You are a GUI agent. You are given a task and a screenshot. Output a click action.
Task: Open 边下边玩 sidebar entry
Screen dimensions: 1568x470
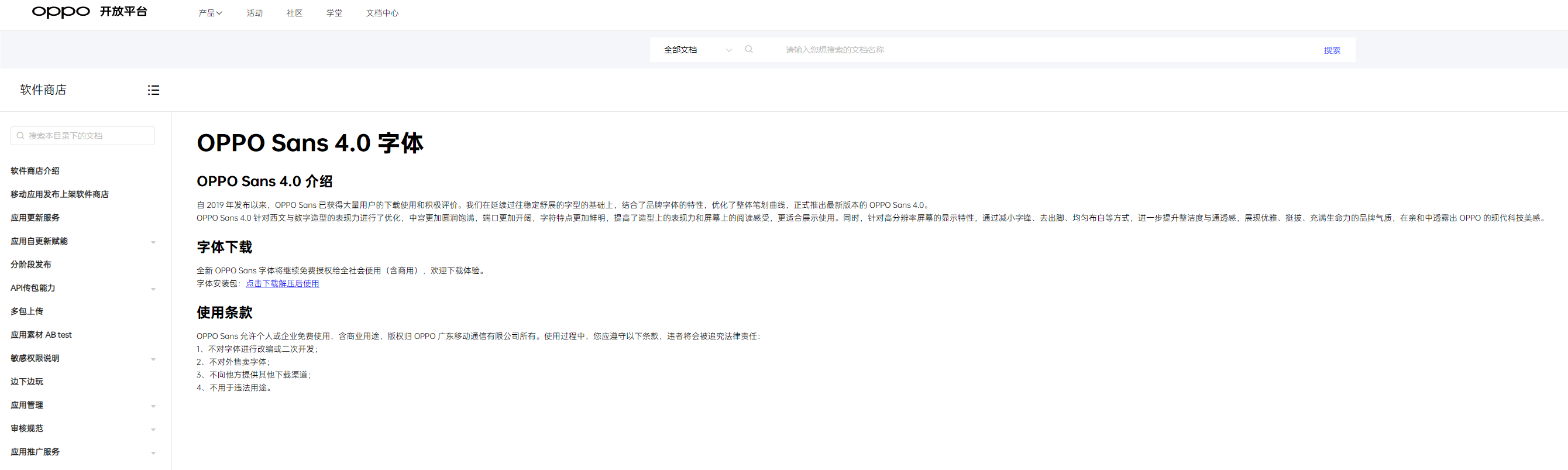point(27,382)
